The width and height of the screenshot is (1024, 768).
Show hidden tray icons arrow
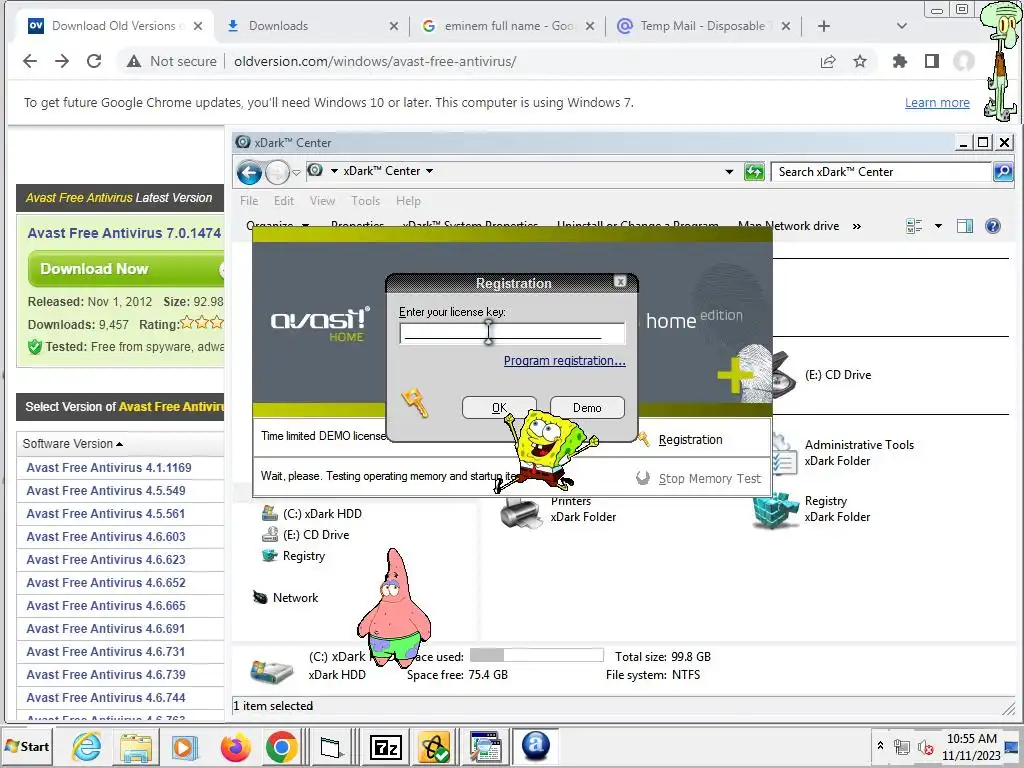pyautogui.click(x=880, y=745)
